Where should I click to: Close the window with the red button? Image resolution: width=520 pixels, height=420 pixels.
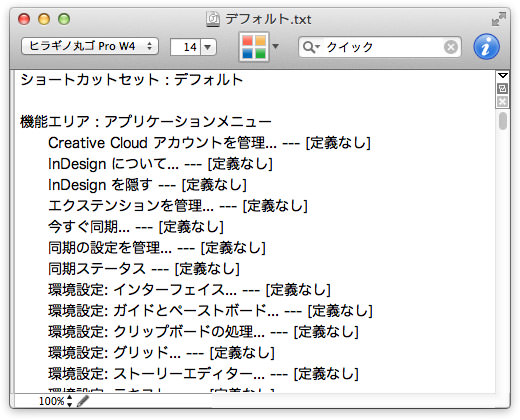[x=24, y=19]
